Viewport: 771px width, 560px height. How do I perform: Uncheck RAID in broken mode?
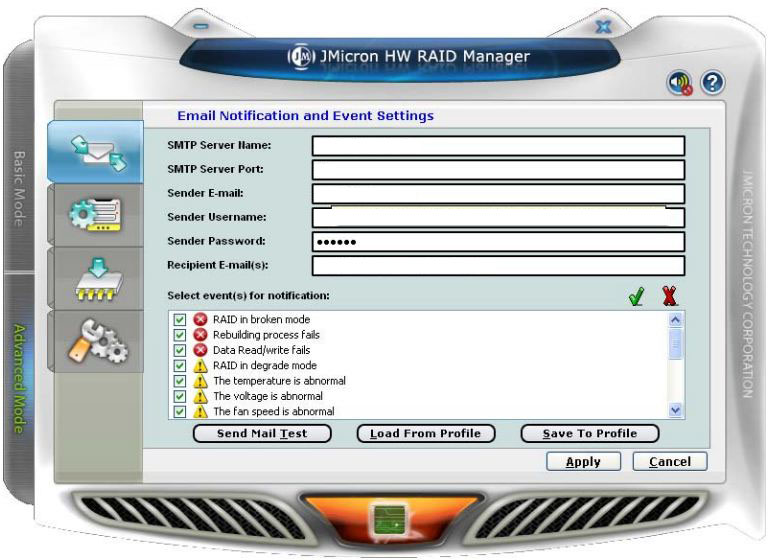tap(180, 320)
